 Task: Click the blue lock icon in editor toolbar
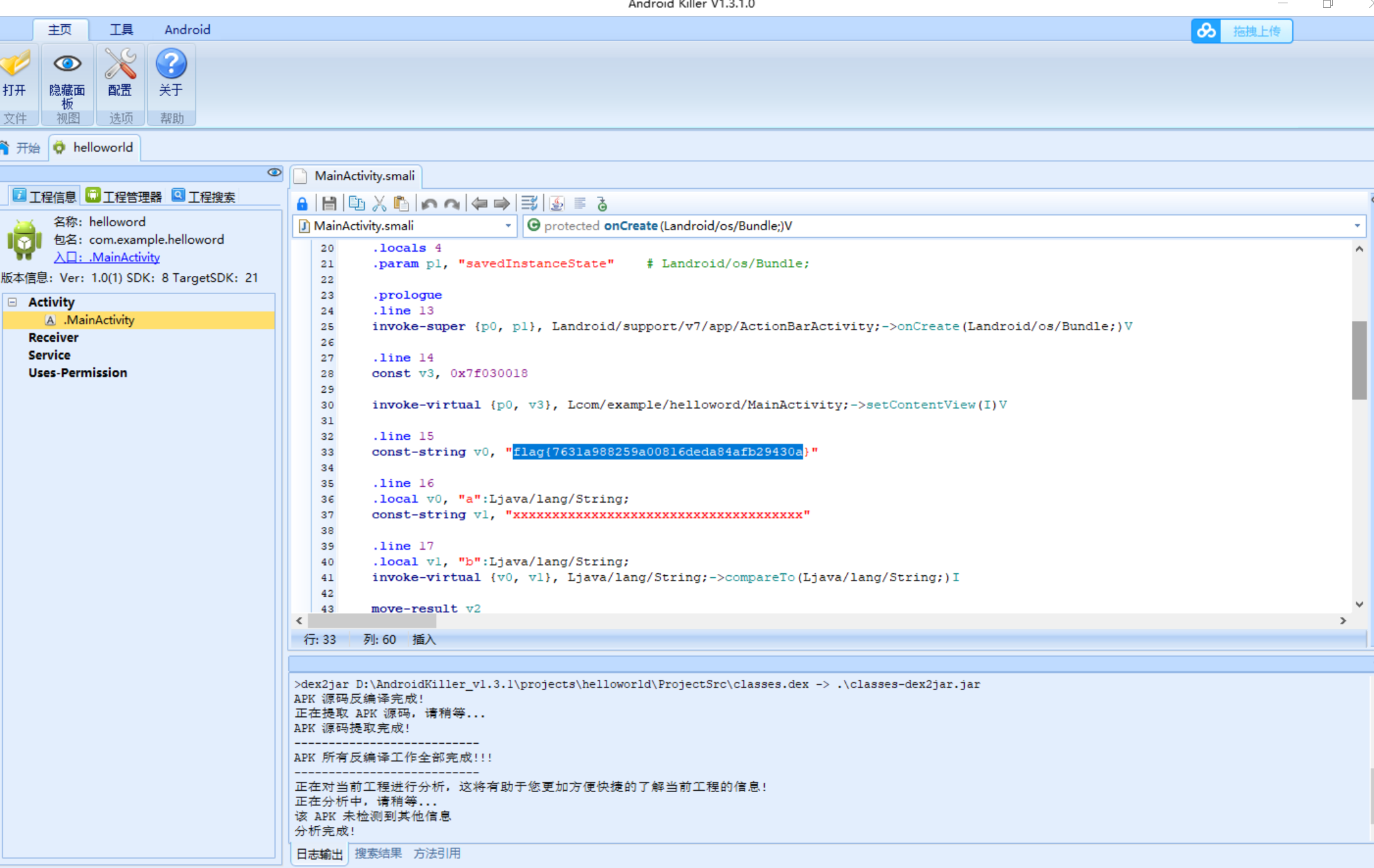302,203
